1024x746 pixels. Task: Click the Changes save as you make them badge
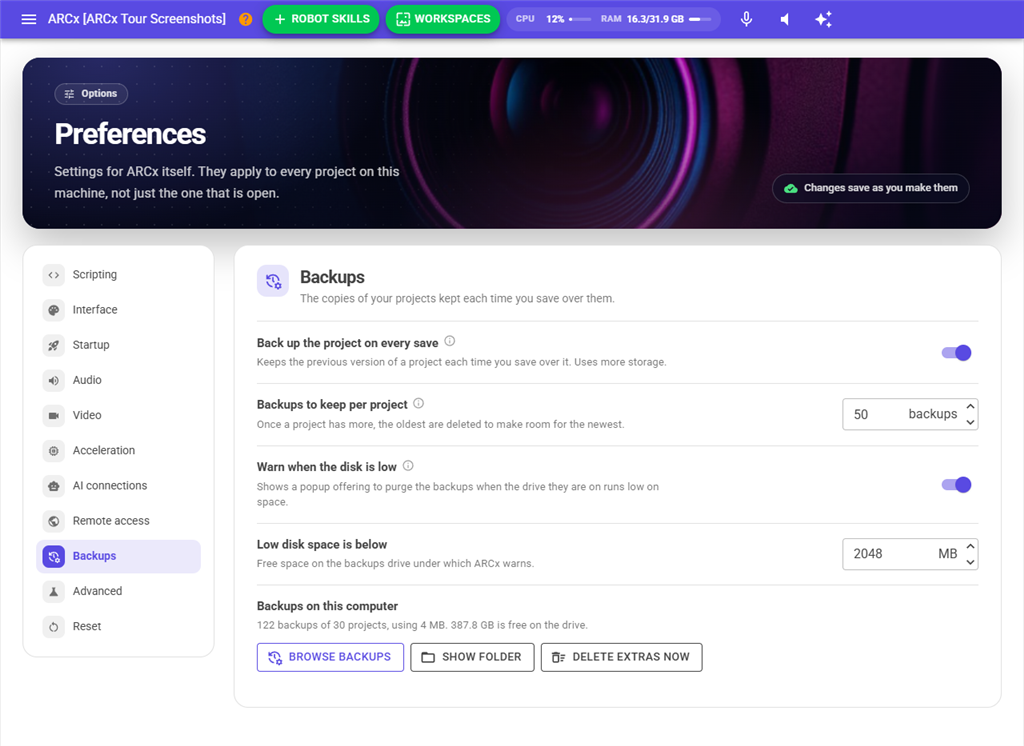tap(871, 188)
